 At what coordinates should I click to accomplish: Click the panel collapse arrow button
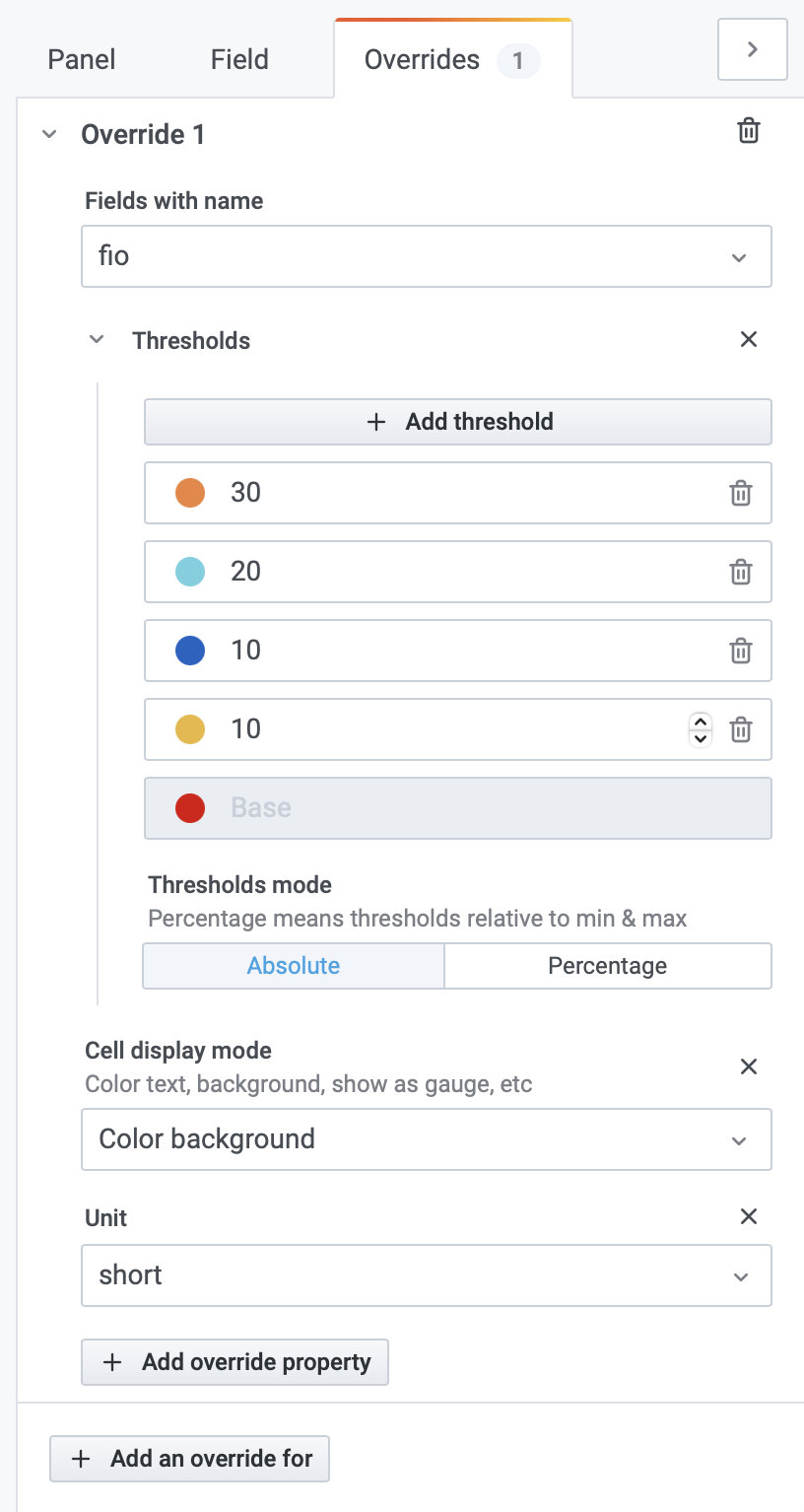(x=752, y=48)
